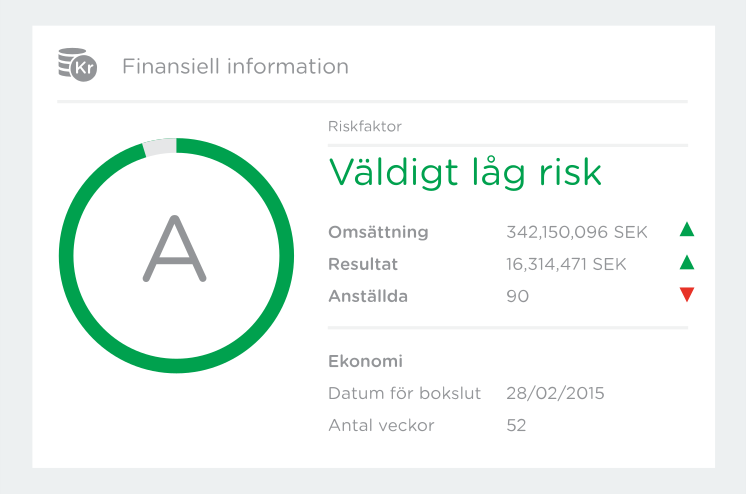Click the employee count 90

click(518, 296)
